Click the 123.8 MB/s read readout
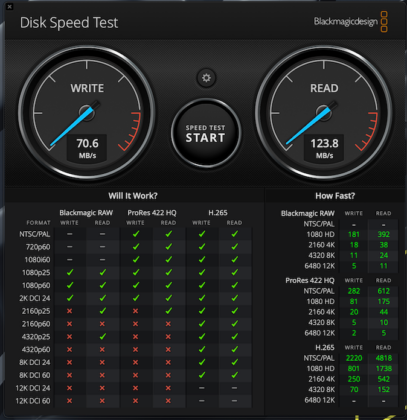Screen dimensions: 407x420 tap(324, 148)
